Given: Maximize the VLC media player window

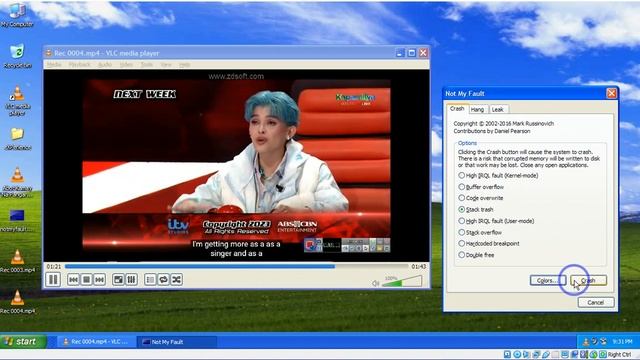Looking at the screenshot, I should point(411,53).
